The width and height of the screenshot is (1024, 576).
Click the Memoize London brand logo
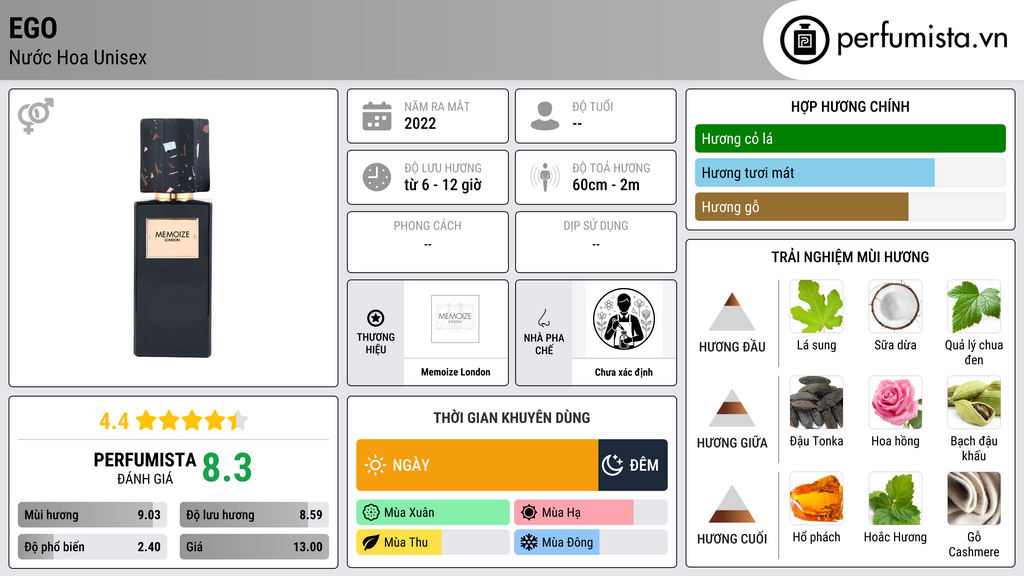pos(455,319)
